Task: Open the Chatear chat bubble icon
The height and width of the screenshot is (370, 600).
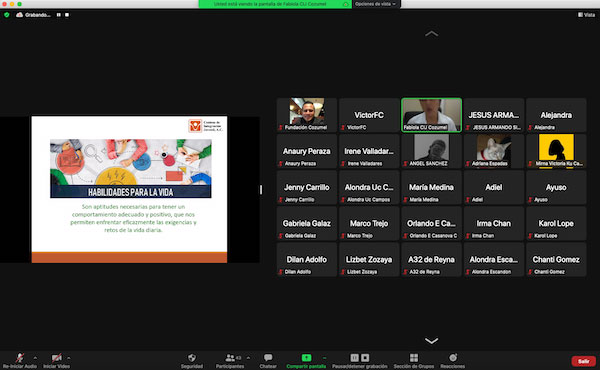Action: pyautogui.click(x=268, y=357)
